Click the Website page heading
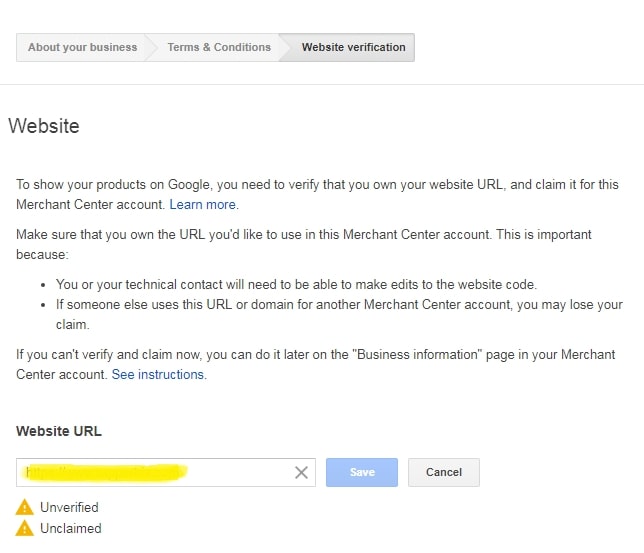Image resolution: width=644 pixels, height=553 pixels. click(x=43, y=126)
